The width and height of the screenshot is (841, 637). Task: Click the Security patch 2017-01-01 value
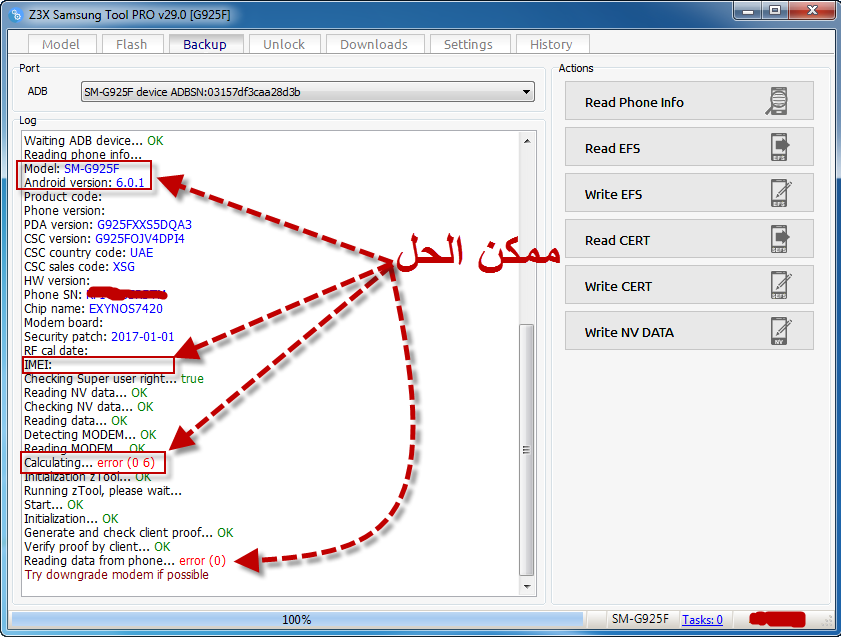click(143, 337)
